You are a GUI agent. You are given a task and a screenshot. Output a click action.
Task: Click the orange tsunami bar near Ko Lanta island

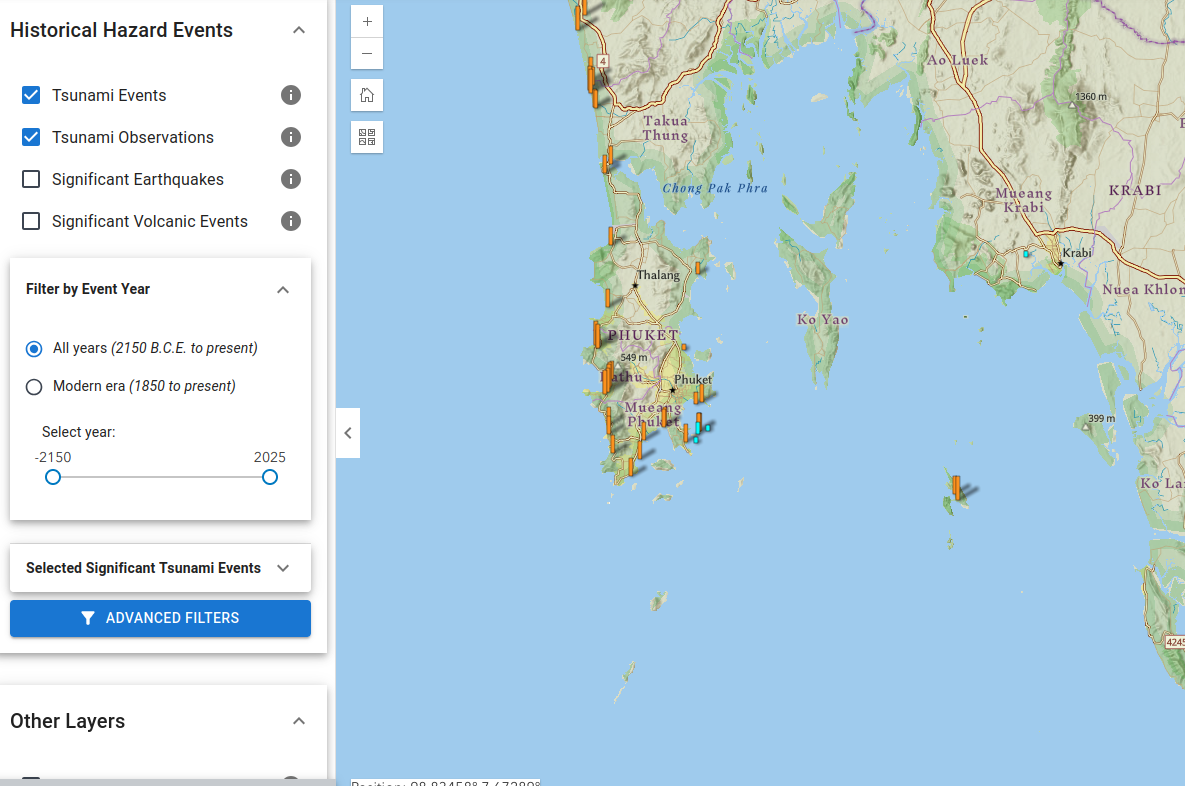click(957, 487)
